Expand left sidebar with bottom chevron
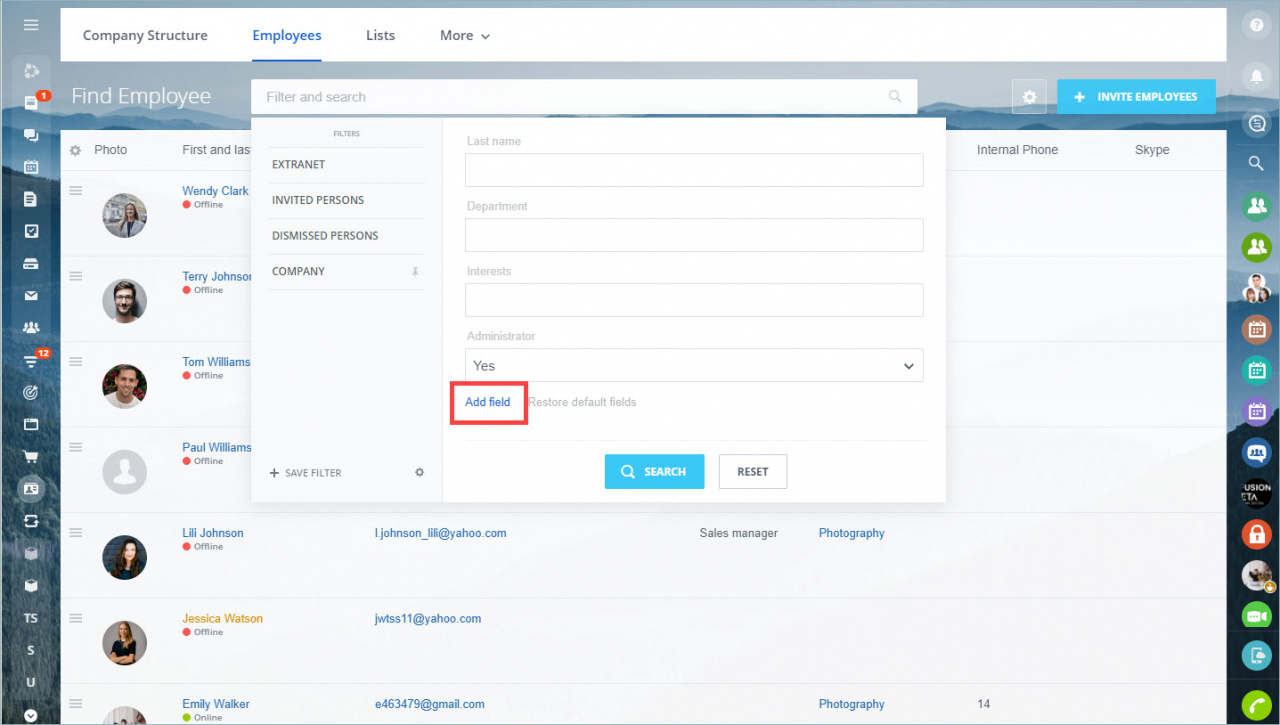 (31, 715)
